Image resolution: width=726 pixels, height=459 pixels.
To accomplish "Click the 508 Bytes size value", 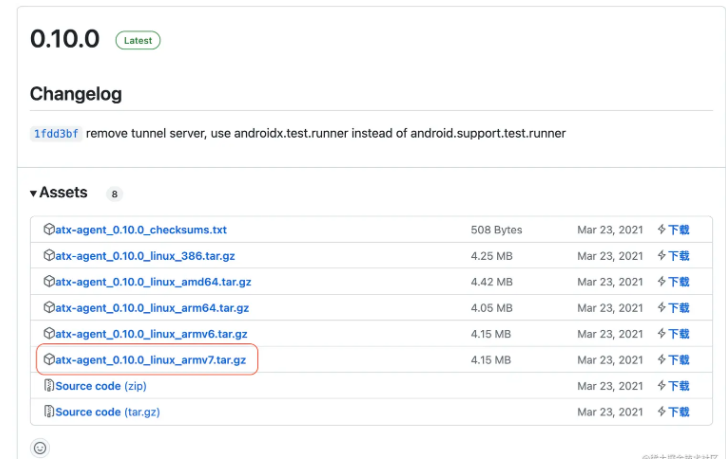I will [496, 230].
